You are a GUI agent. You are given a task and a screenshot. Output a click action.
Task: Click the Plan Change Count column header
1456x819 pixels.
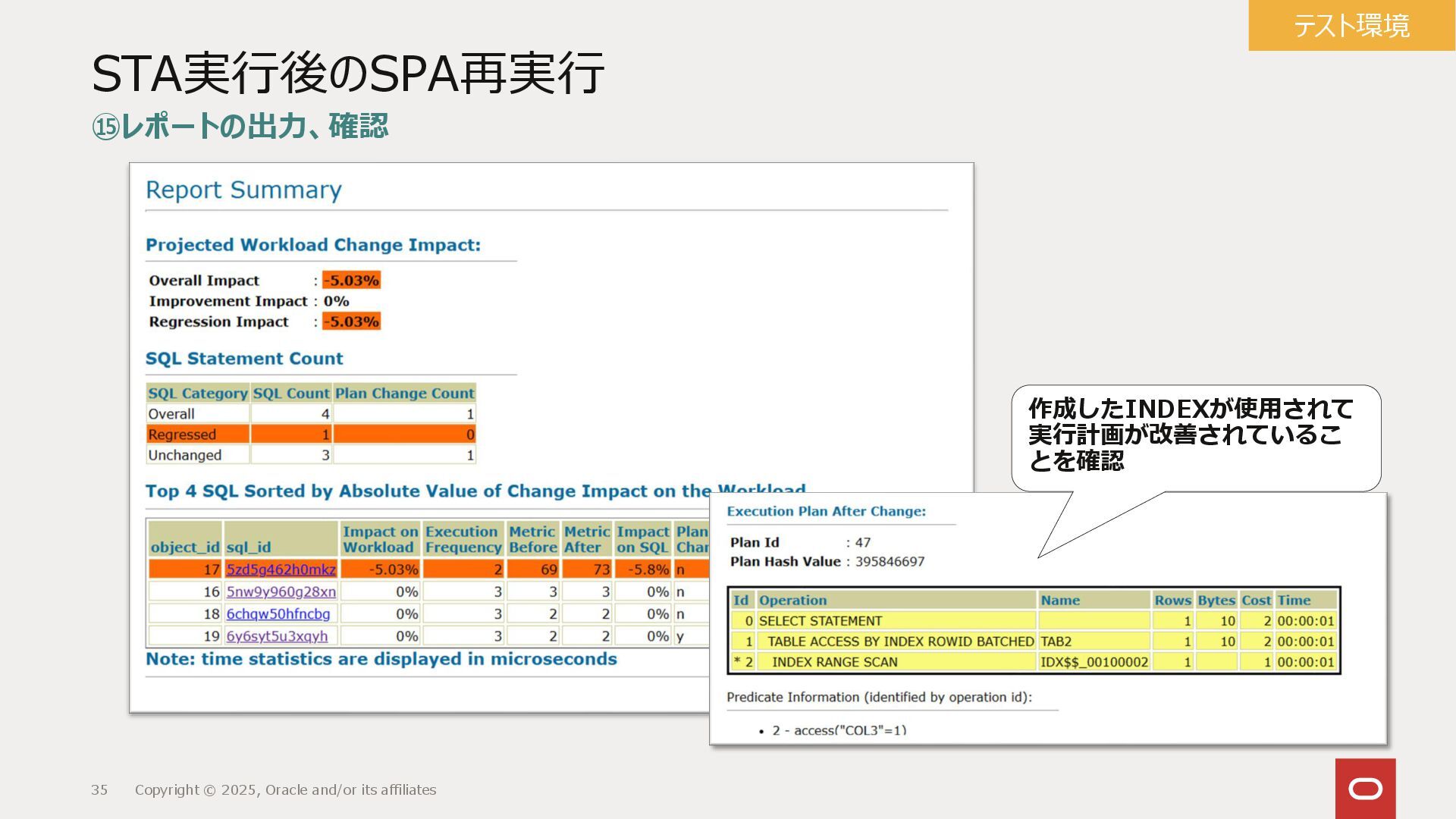404,394
